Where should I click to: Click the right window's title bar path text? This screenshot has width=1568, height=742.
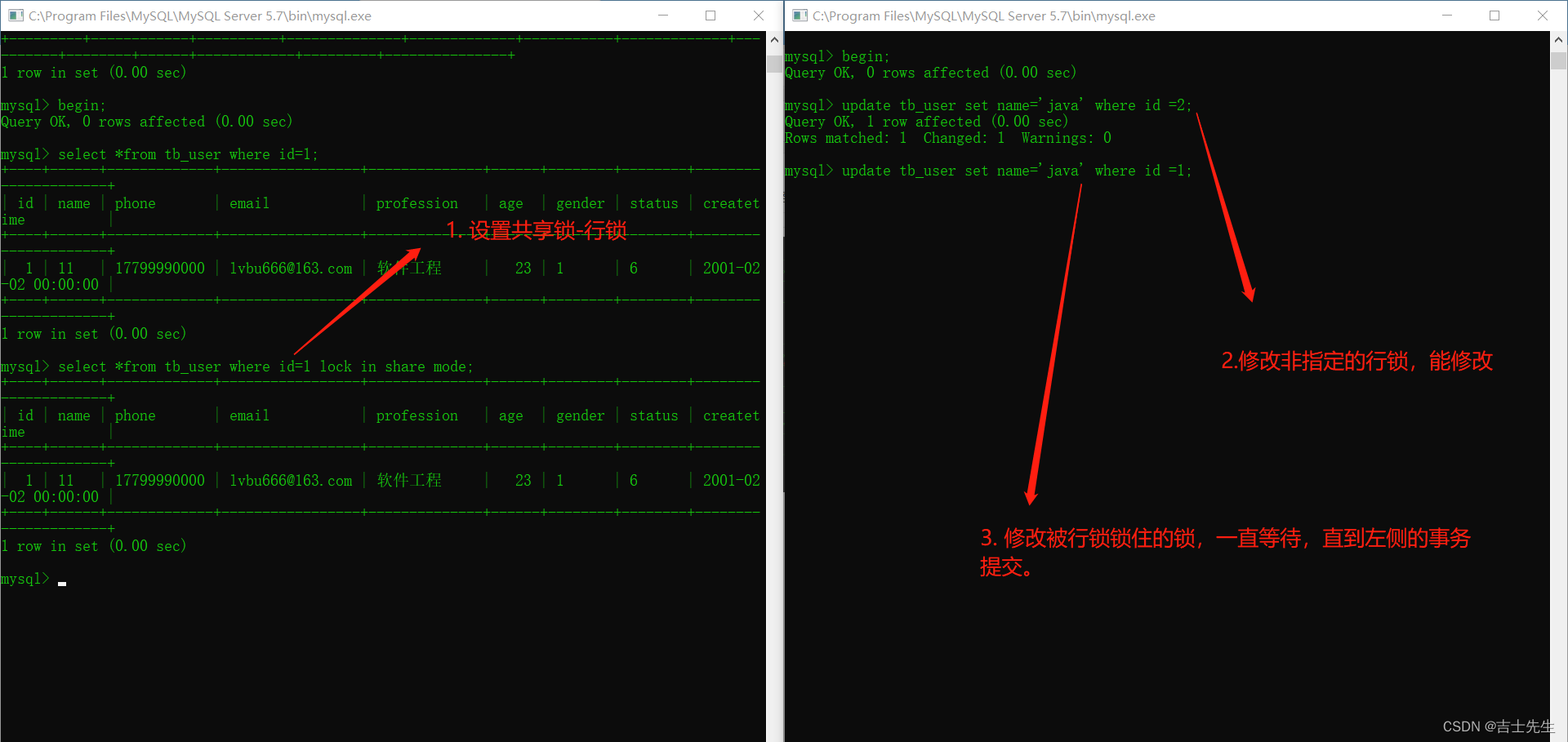[984, 16]
